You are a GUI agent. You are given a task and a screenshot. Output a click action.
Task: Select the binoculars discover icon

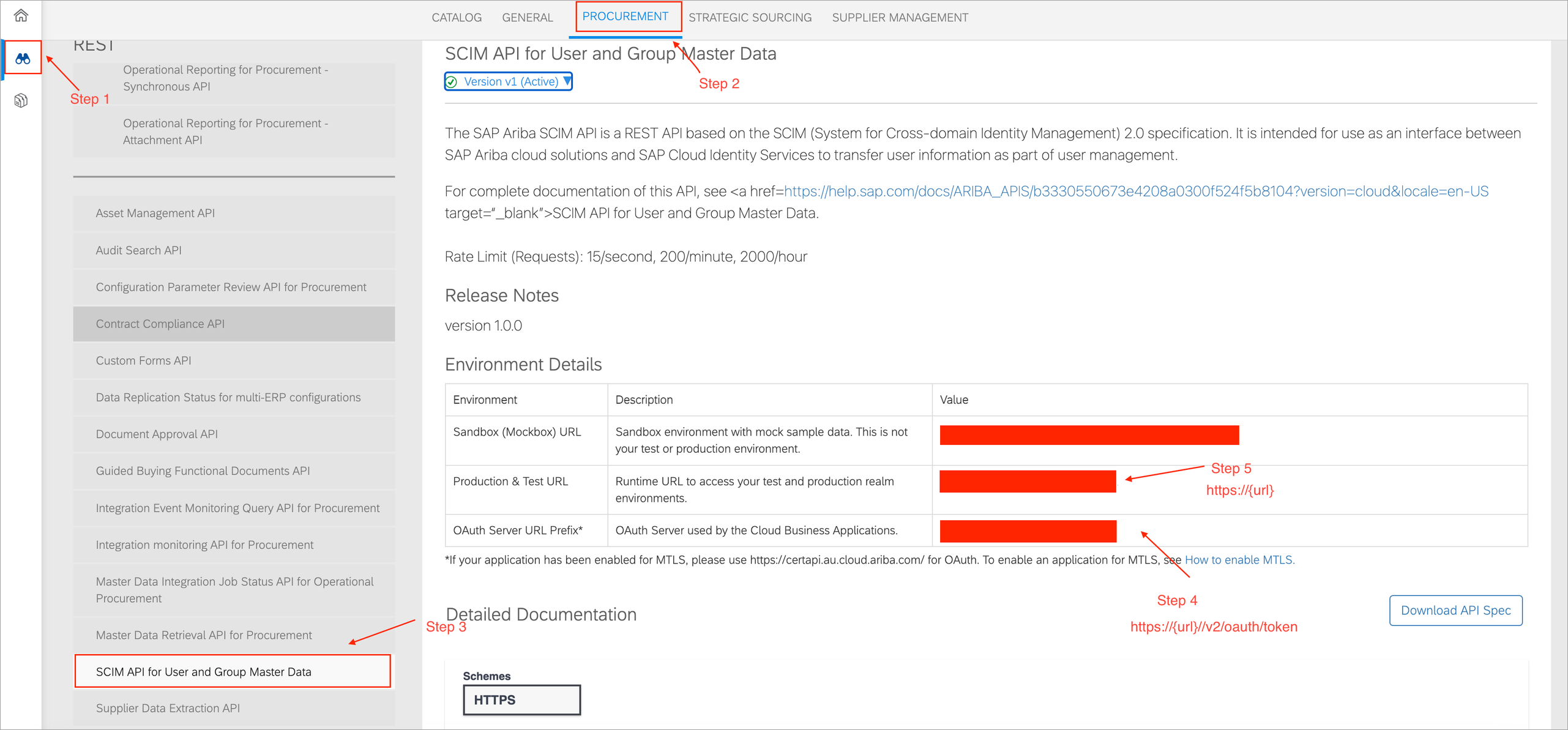coord(23,58)
